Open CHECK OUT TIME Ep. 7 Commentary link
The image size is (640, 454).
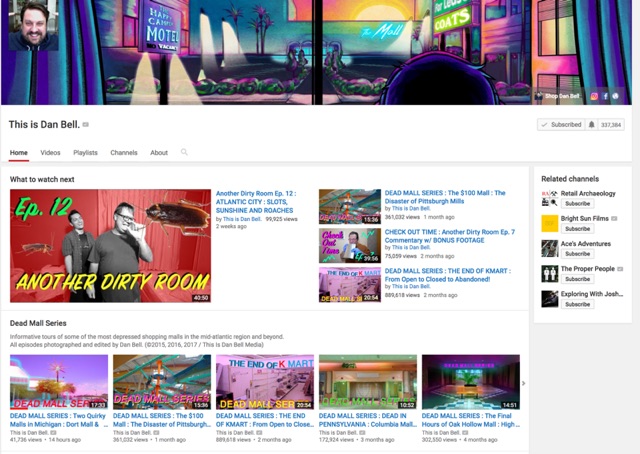point(450,236)
